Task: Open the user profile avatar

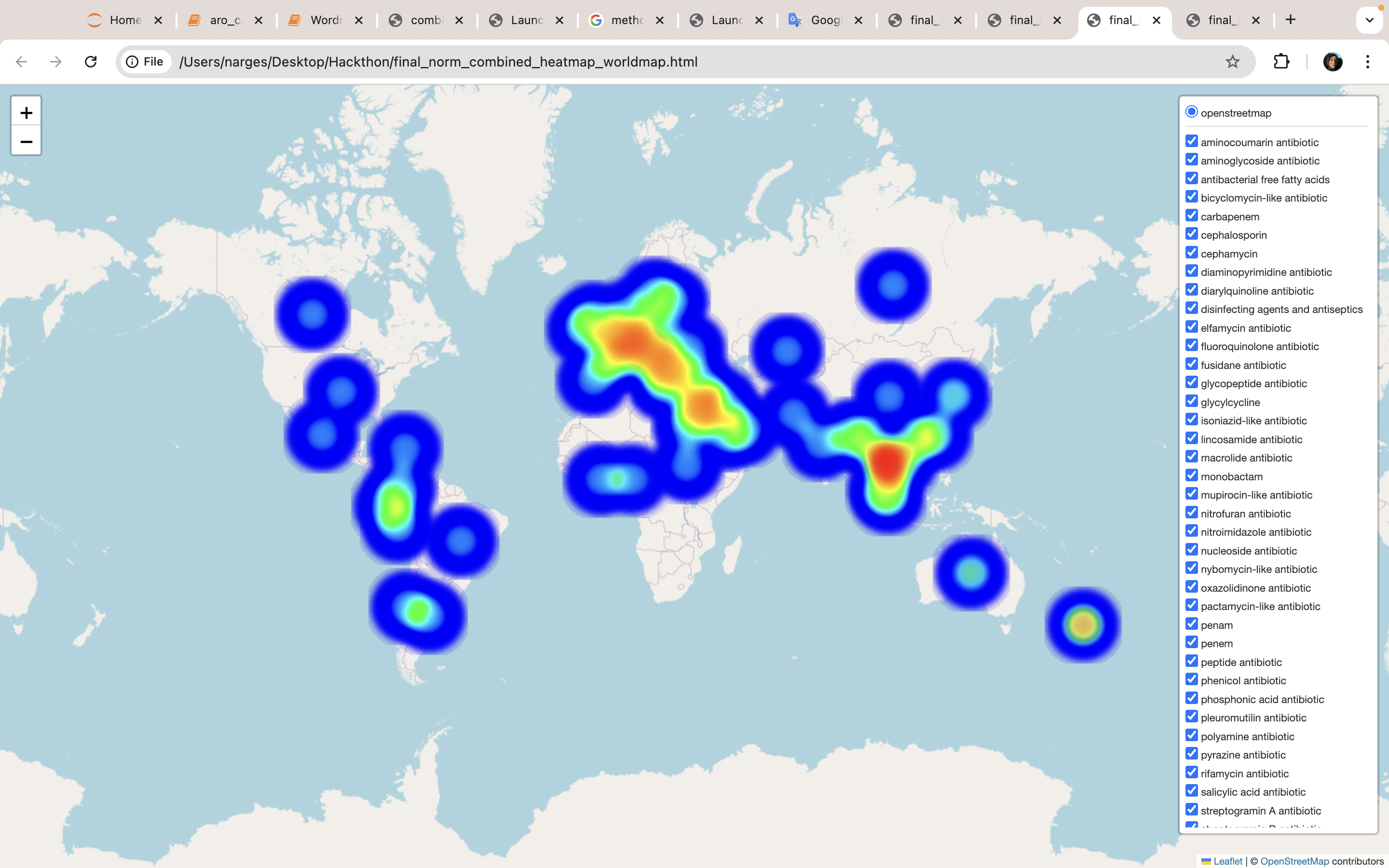Action: click(x=1332, y=61)
